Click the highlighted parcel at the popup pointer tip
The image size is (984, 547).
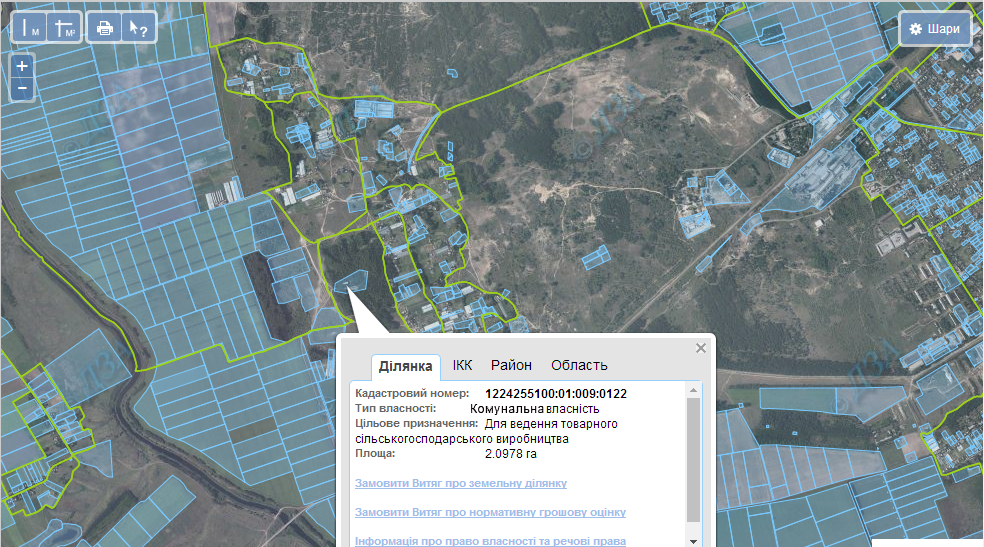coord(350,284)
